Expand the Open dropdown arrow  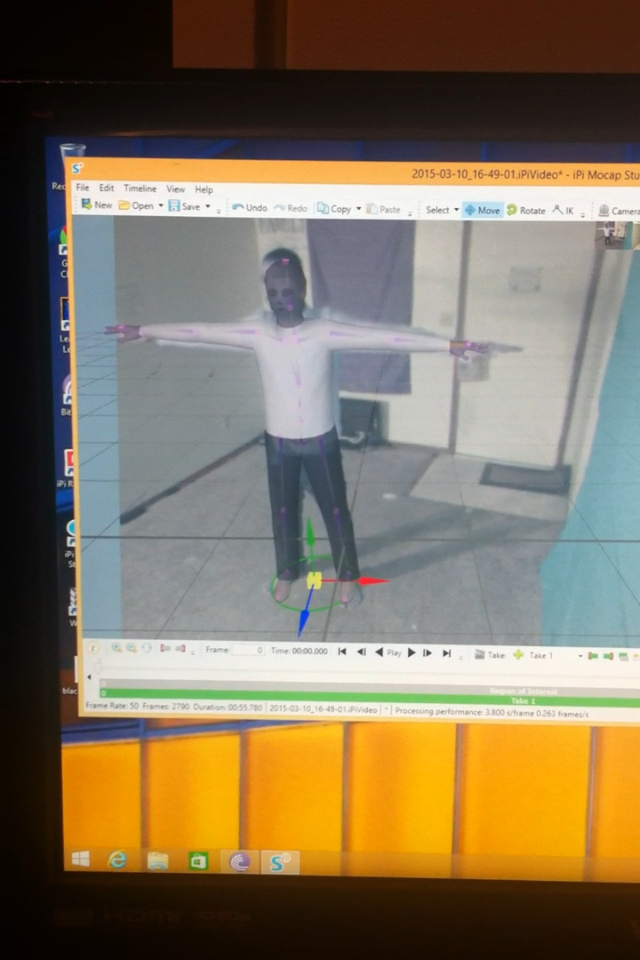click(x=160, y=206)
